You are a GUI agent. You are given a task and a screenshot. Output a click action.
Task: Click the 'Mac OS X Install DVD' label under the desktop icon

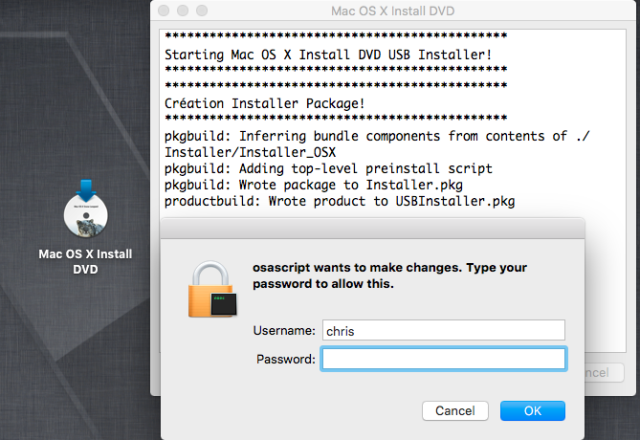(85, 262)
